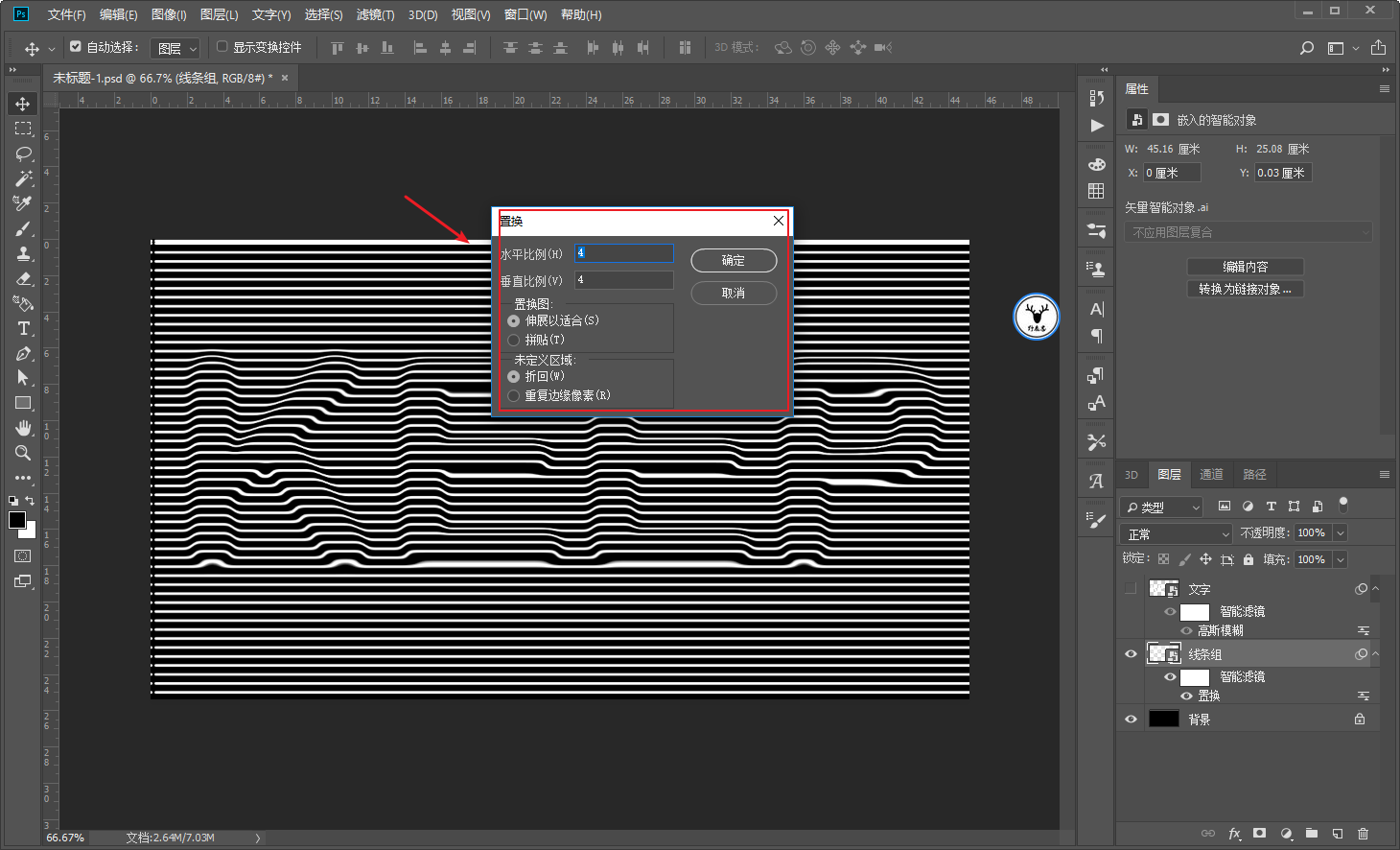Open the Actions play panel icon
The height and width of the screenshot is (850, 1400).
(1097, 126)
